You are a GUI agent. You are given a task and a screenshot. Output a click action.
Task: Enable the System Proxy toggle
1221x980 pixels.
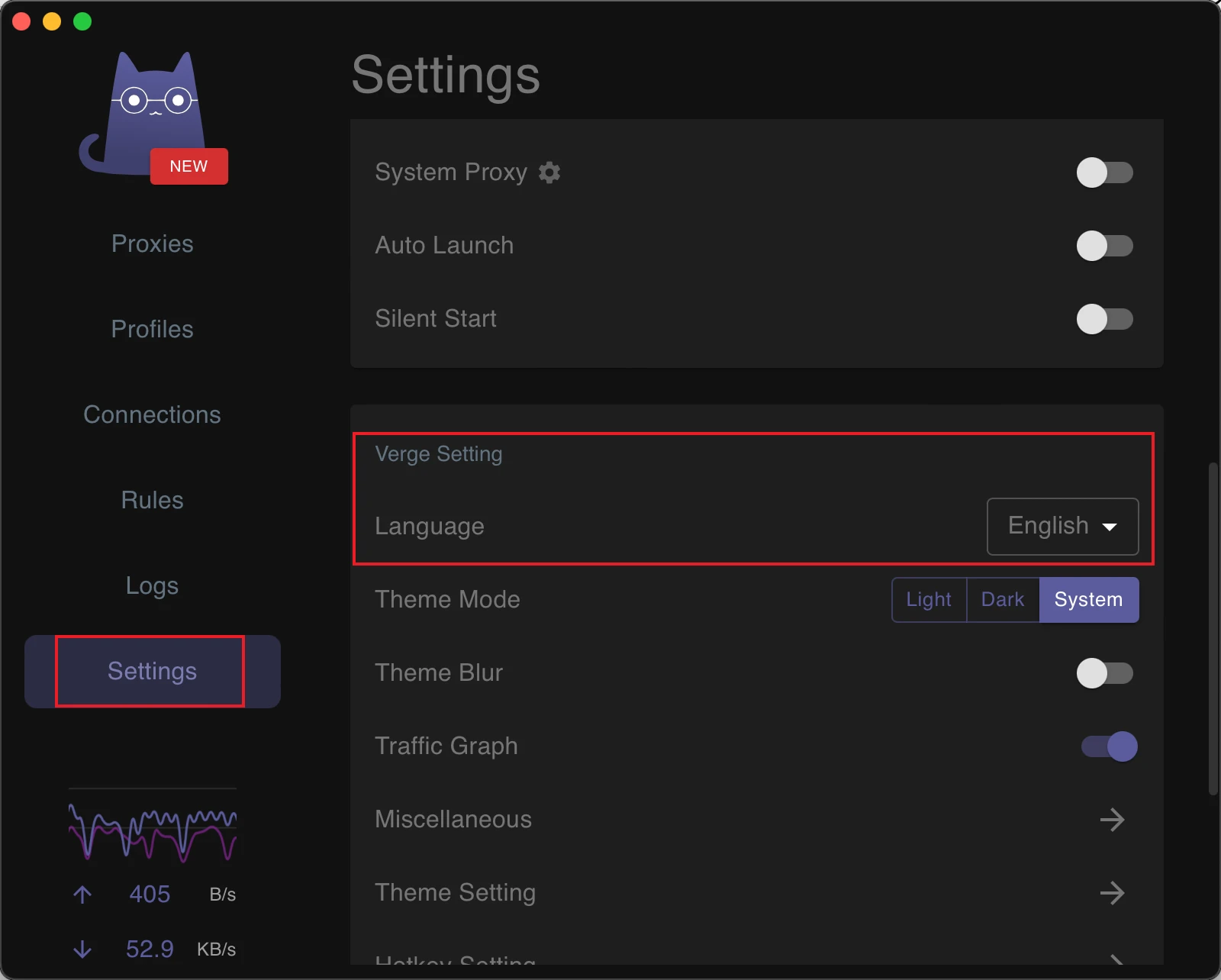[1104, 172]
